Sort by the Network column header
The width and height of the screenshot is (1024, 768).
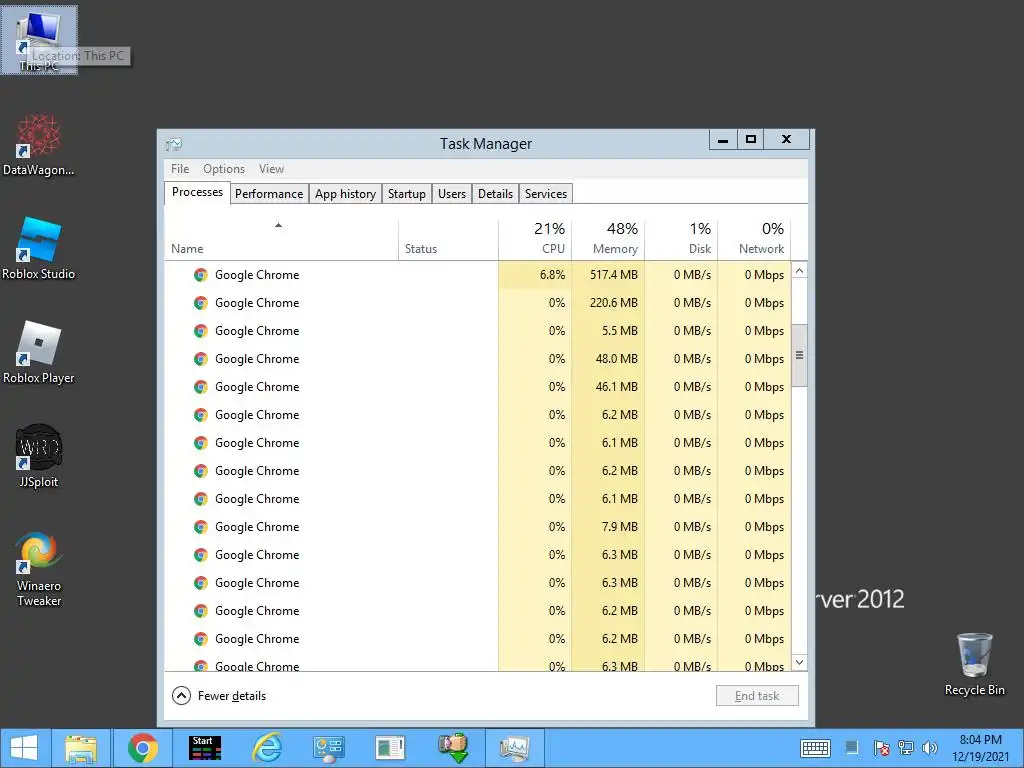click(754, 240)
